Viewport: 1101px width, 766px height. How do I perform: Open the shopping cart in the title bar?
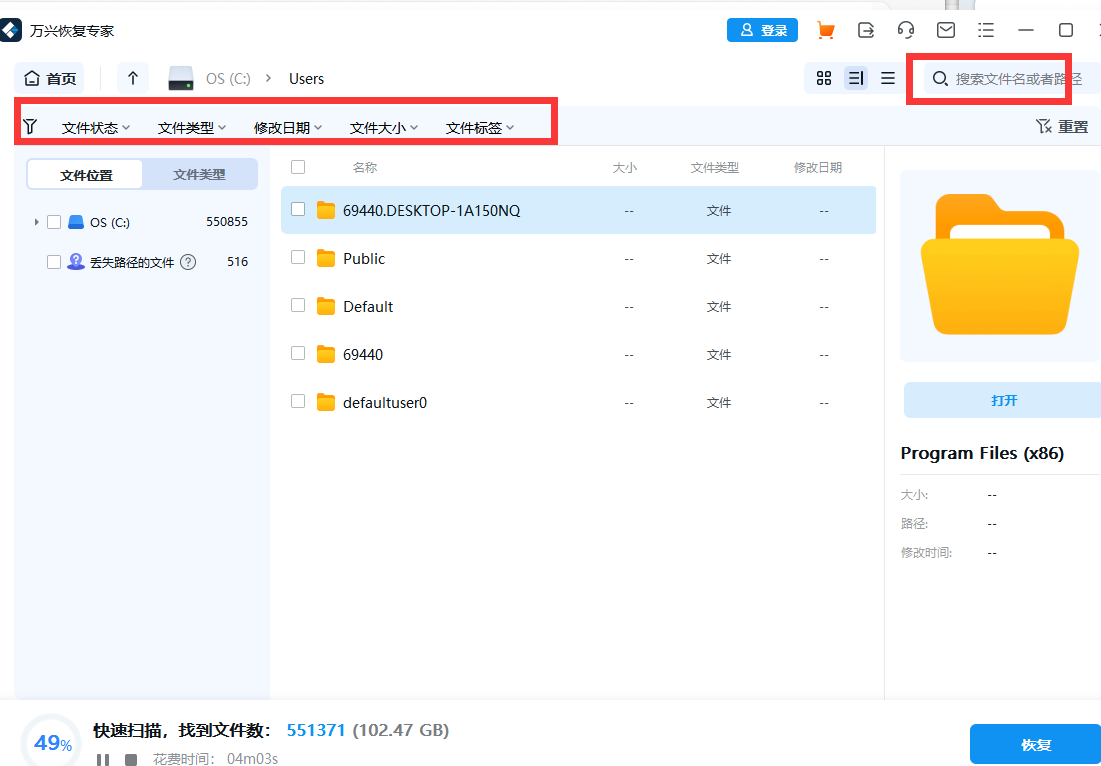pyautogui.click(x=826, y=30)
